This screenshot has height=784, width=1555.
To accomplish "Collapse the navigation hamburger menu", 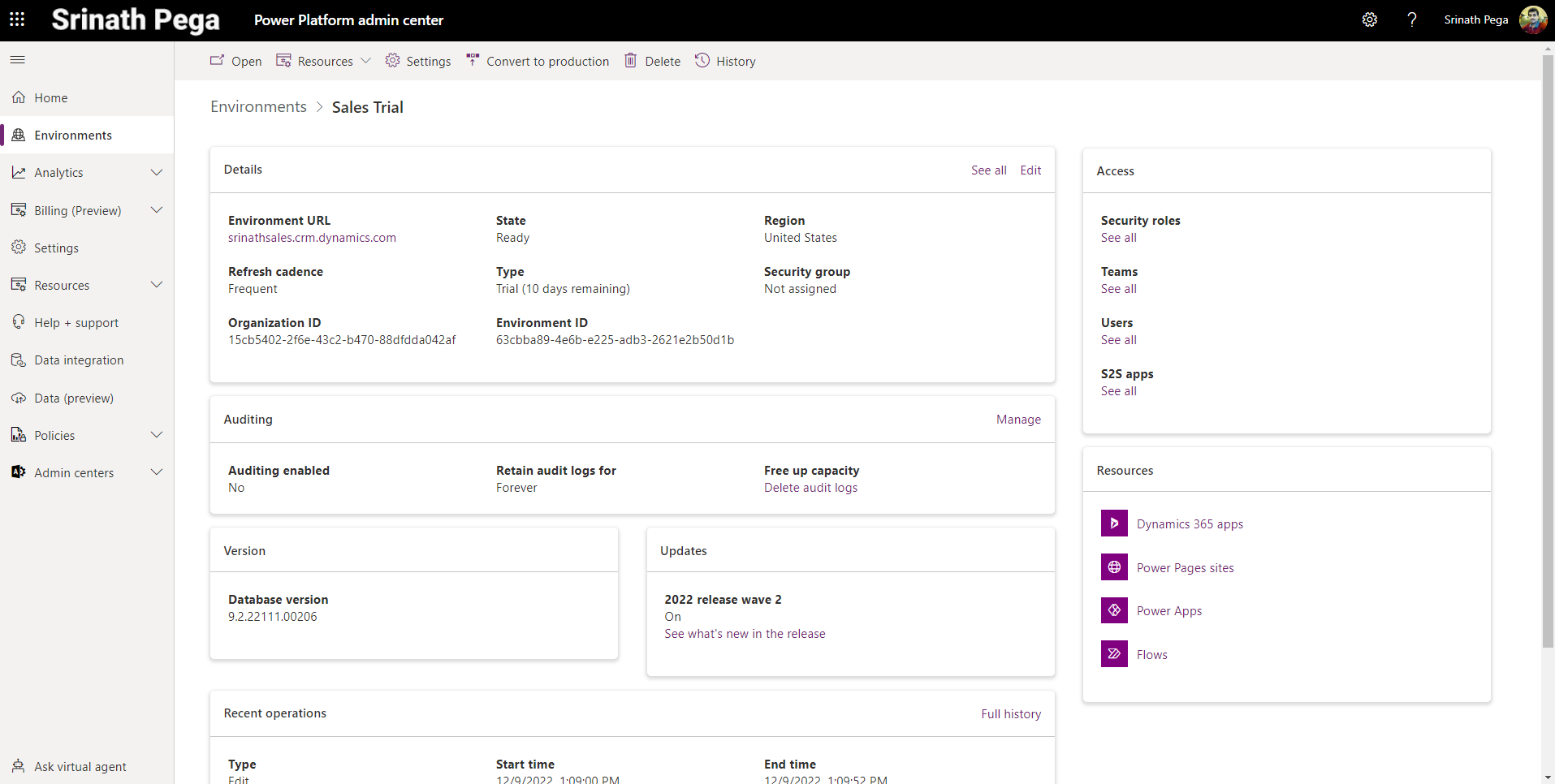I will point(17,60).
